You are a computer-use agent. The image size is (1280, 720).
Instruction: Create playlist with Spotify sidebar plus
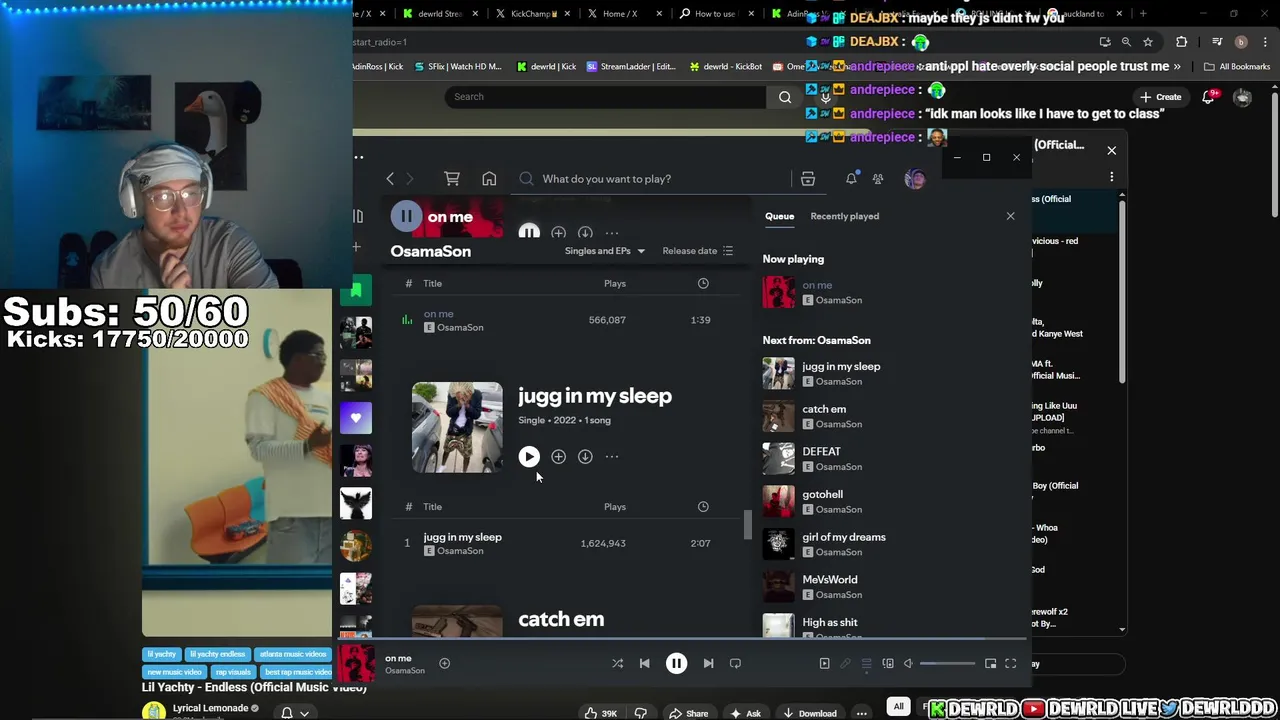click(356, 247)
